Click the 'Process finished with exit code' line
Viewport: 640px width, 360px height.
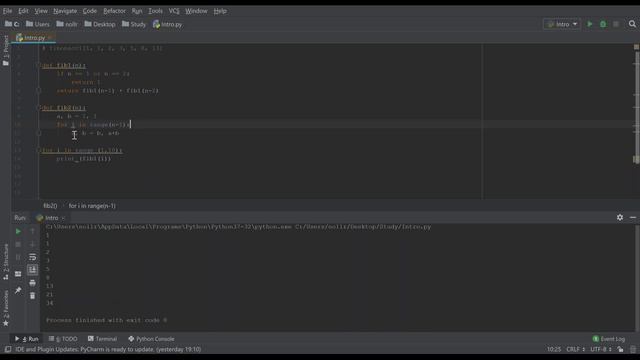(x=107, y=320)
